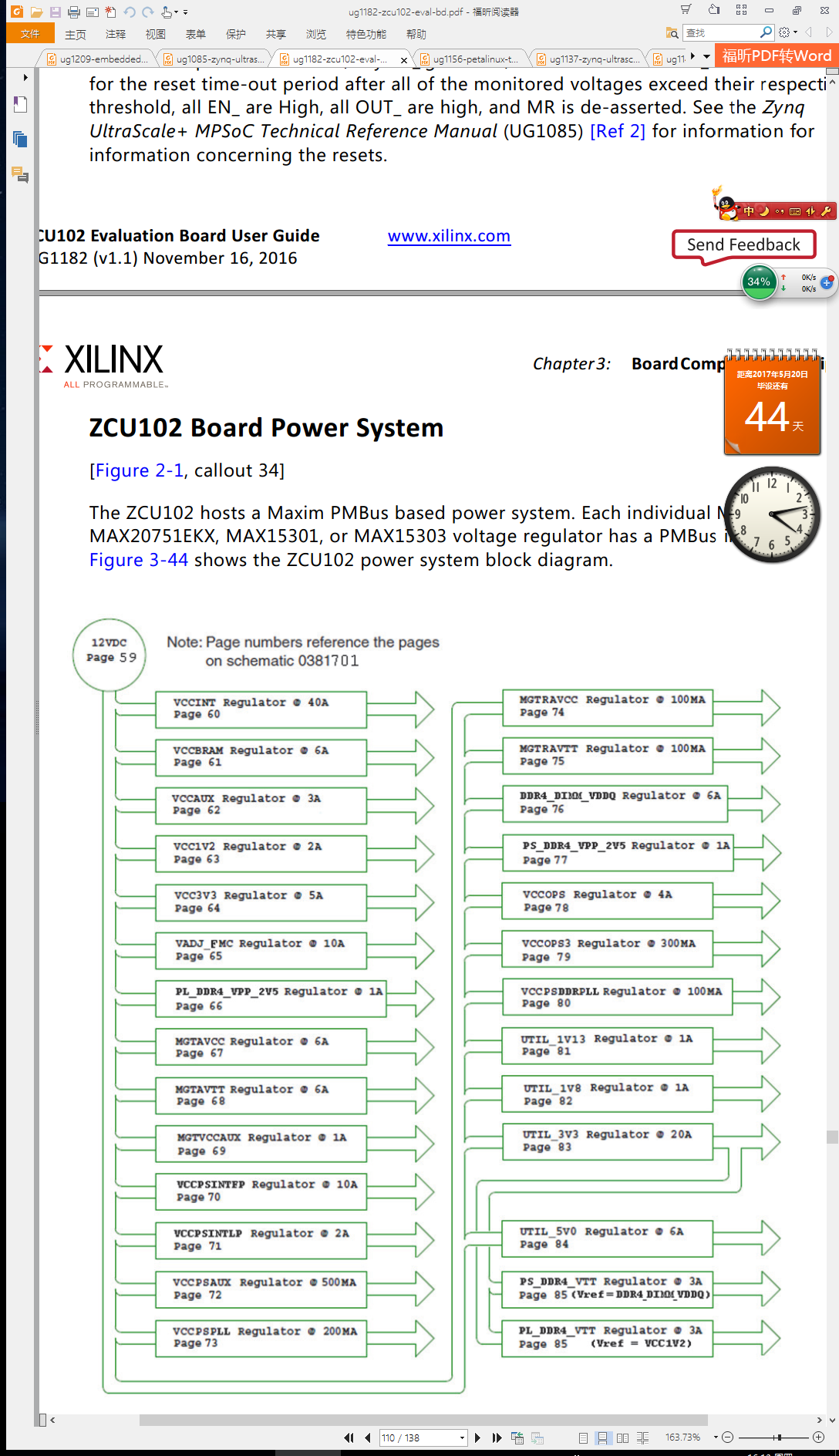Select the Hand tool icon in title bar
This screenshot has height=1456, width=839.
(x=167, y=12)
